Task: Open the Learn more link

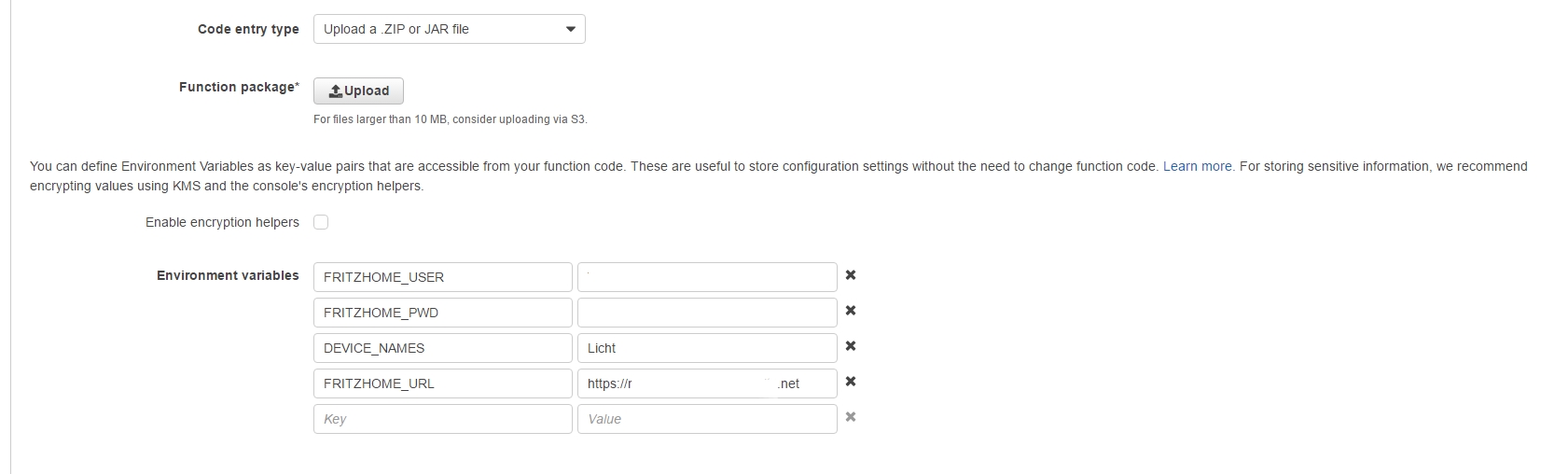Action: 1197,166
